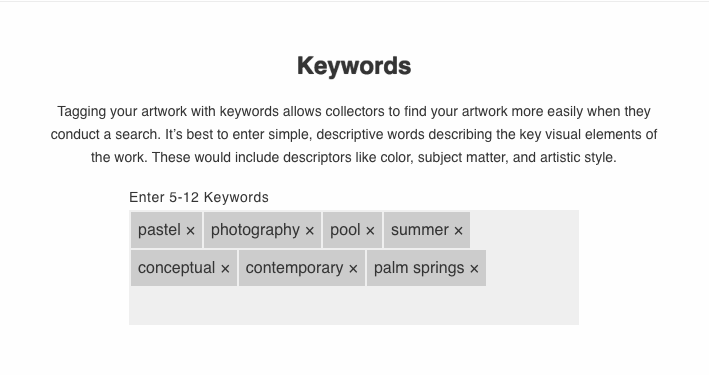Select the photography tag label
709x375 pixels.
(x=255, y=230)
